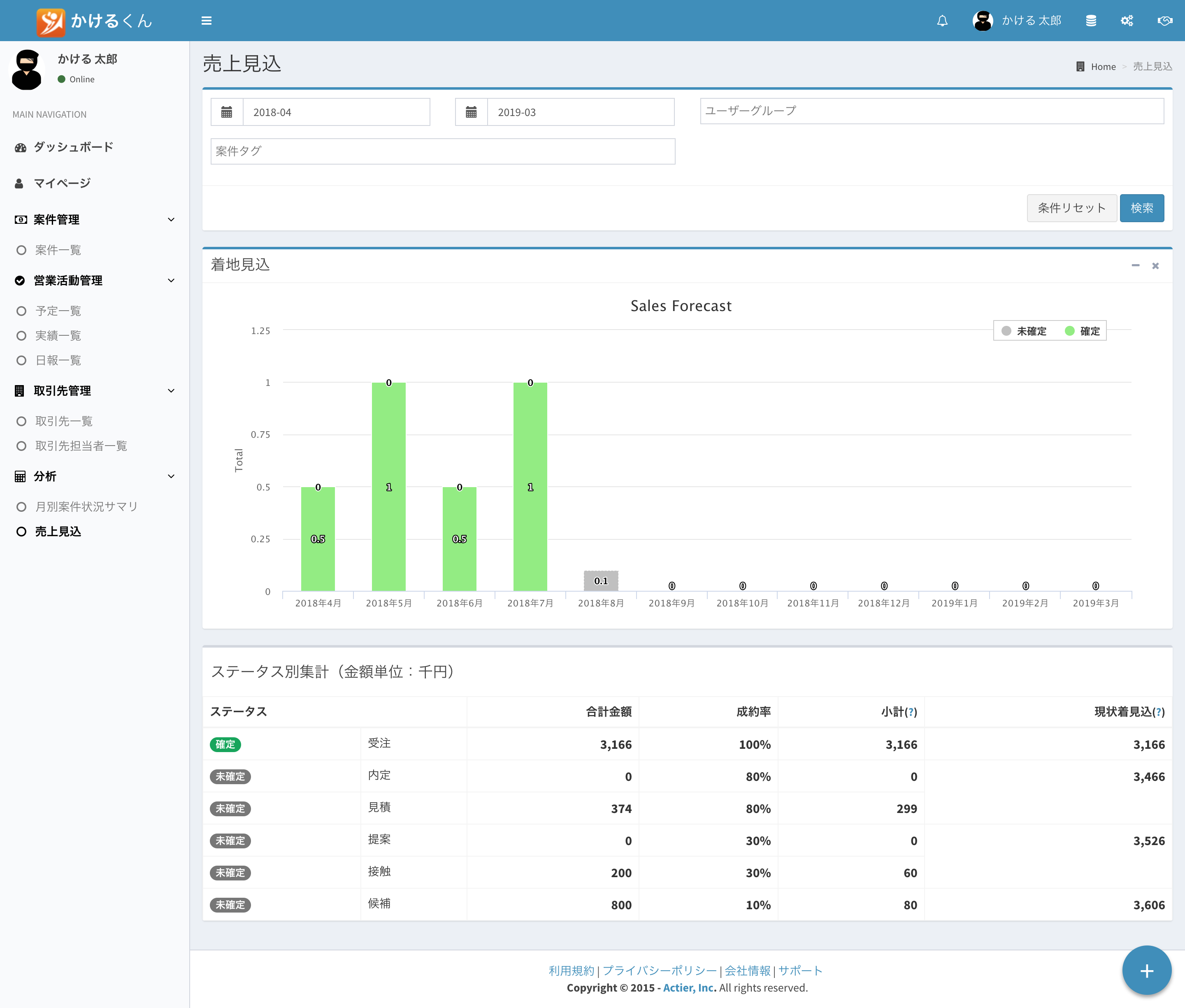Click the 2018年4月 green bar
This screenshot has width=1185, height=1008.
[318, 539]
